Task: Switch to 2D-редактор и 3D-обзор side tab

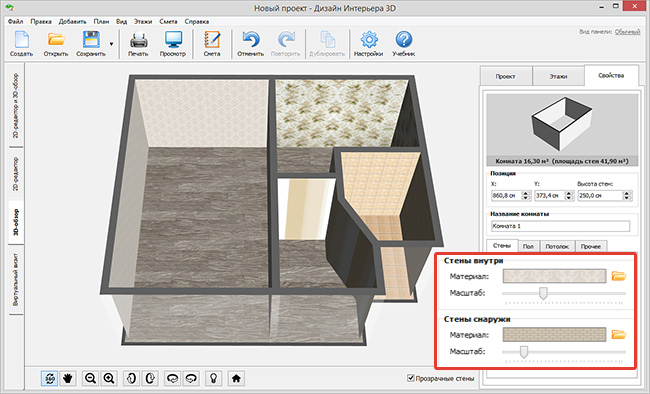Action: (16, 105)
